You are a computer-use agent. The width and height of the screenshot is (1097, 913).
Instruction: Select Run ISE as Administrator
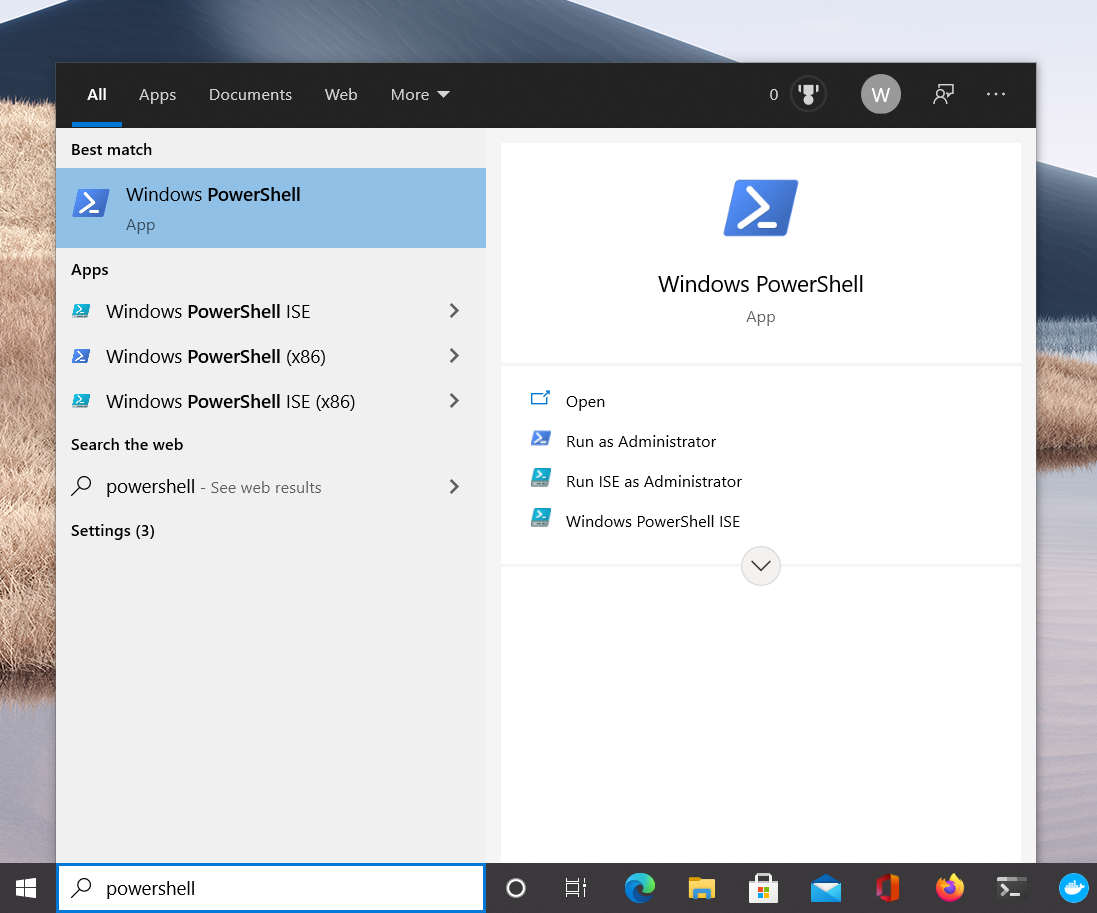653,481
